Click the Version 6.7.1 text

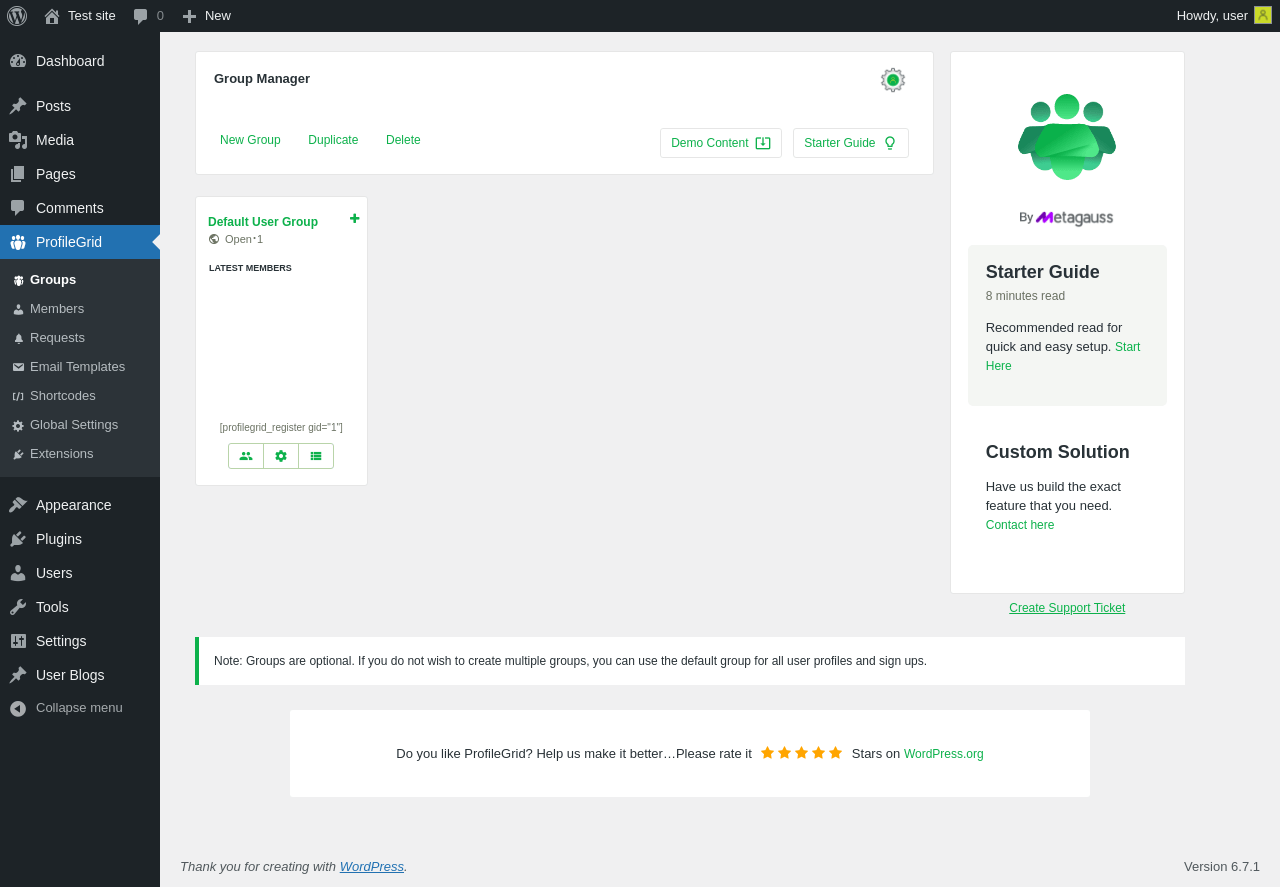1222,866
